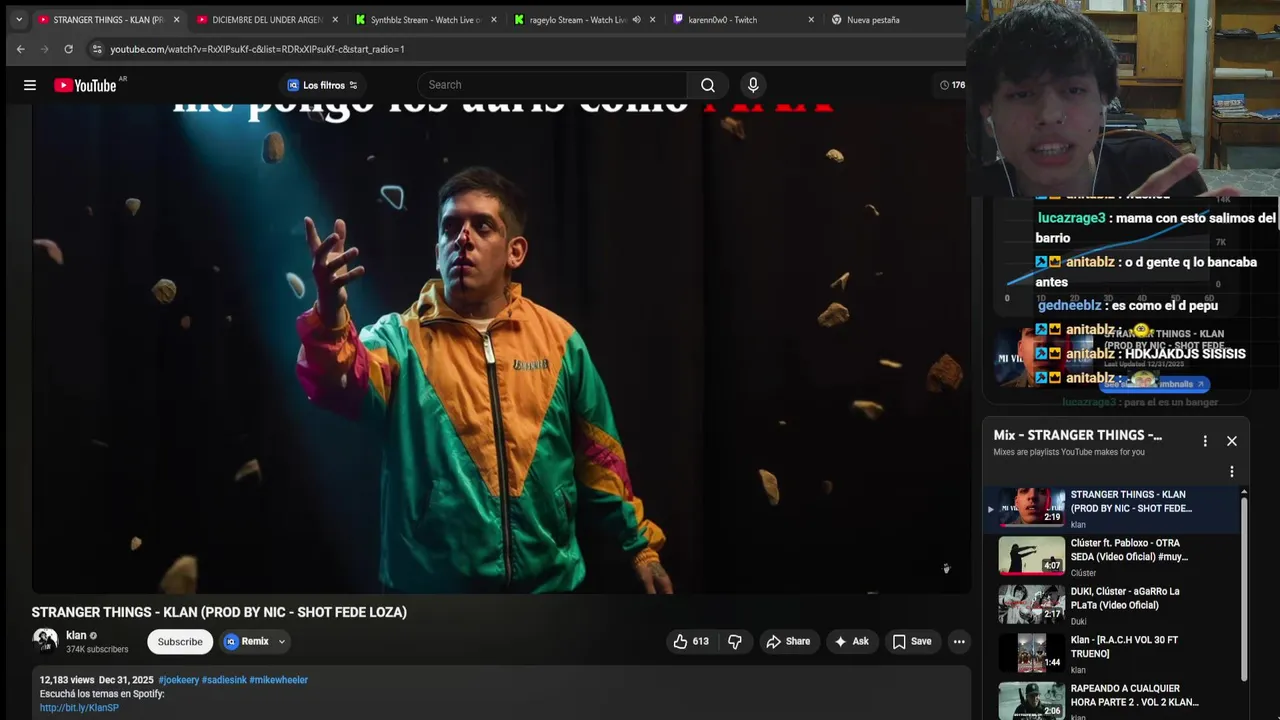Image resolution: width=1280 pixels, height=720 pixels.
Task: Switch to rageylo Stream tab
Action: tap(578, 20)
